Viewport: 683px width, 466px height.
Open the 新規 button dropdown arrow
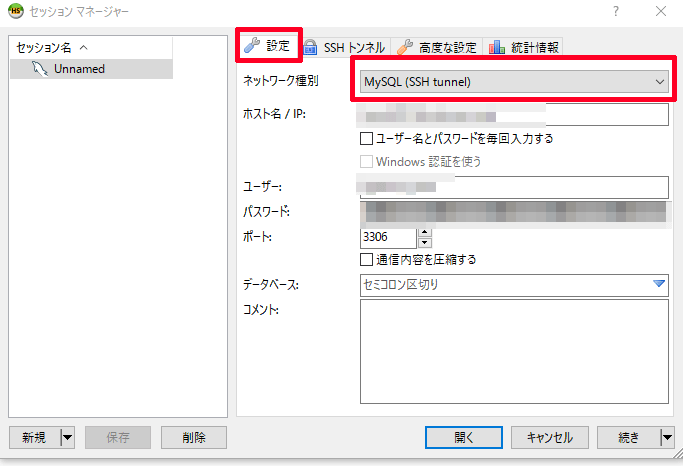(x=68, y=437)
